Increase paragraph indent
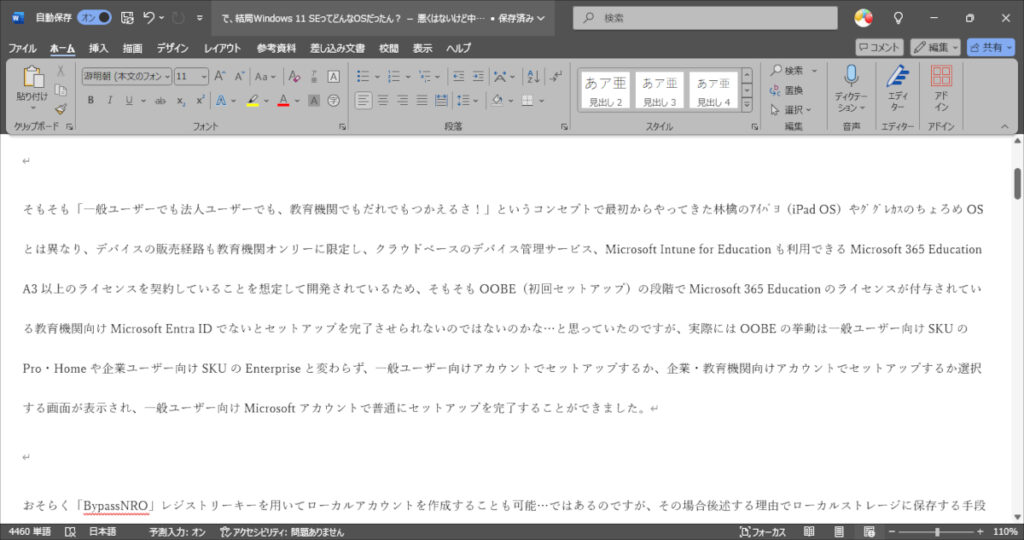Image resolution: width=1024 pixels, height=540 pixels. (x=478, y=76)
